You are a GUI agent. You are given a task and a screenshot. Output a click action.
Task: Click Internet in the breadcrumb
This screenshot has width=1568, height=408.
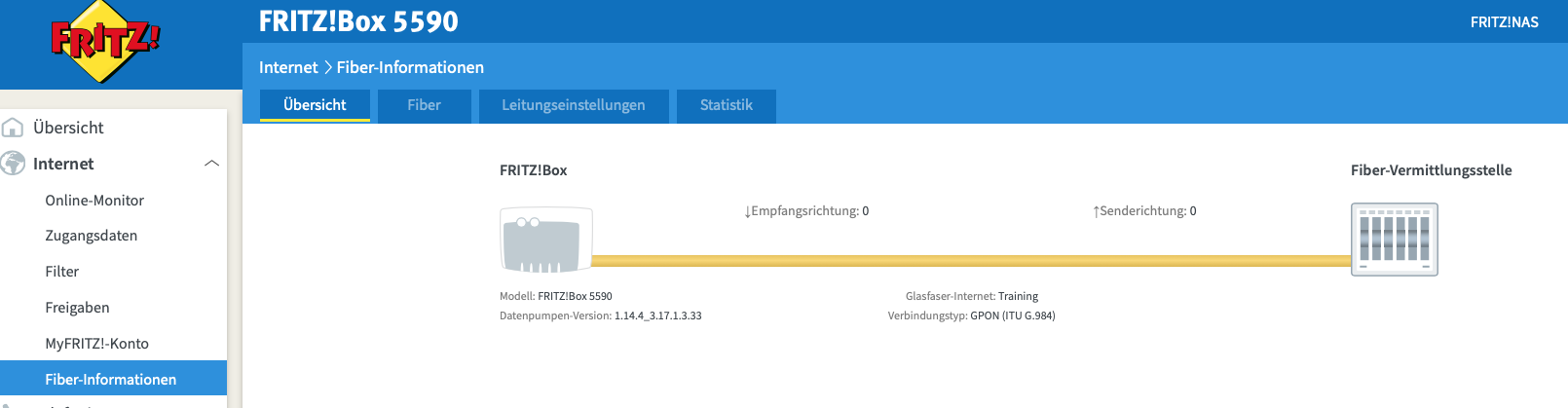click(288, 67)
